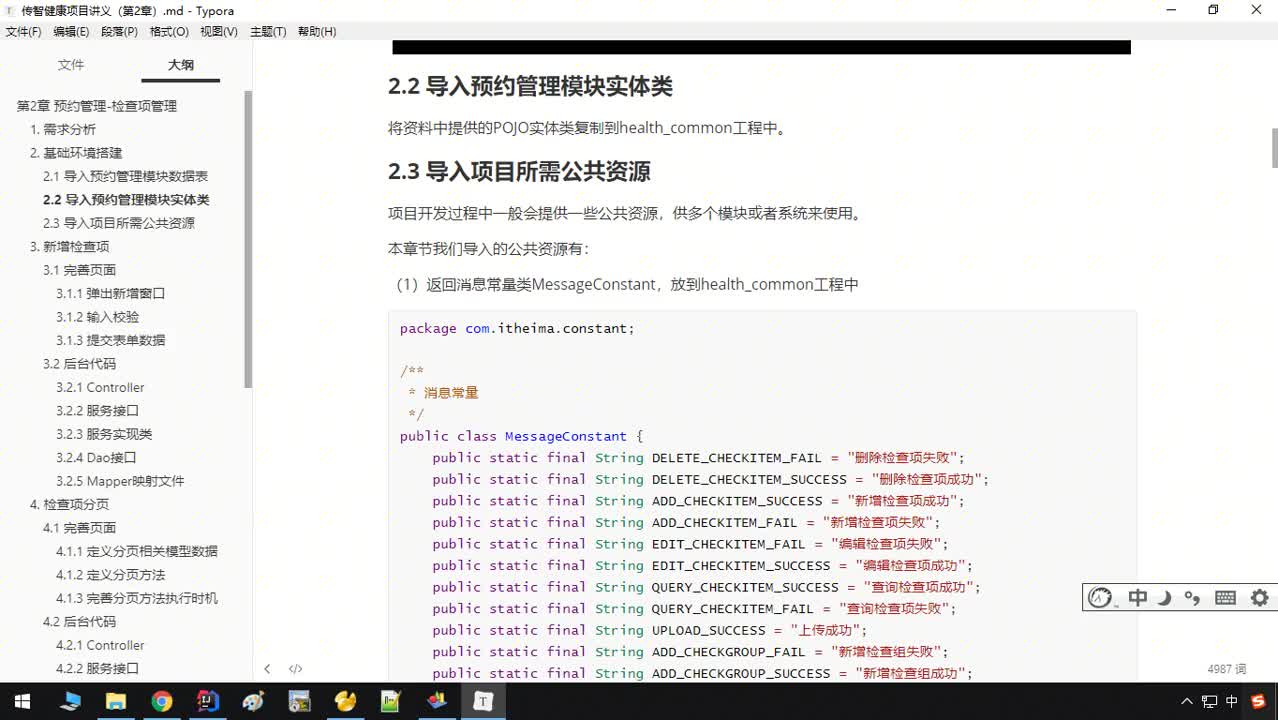Click Sogou IME logo on floating toolbar

[1100, 598]
